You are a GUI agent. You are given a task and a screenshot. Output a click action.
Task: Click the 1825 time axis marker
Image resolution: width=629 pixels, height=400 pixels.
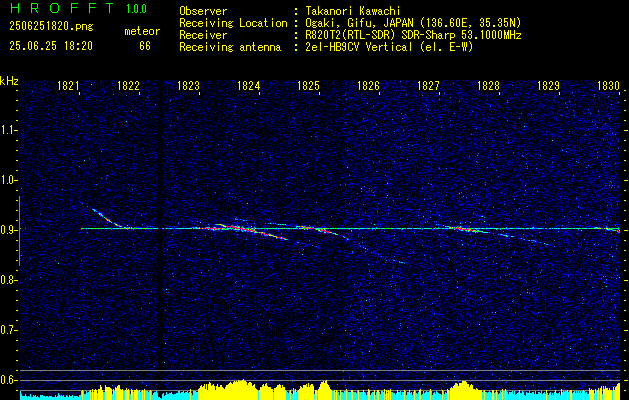(x=308, y=86)
